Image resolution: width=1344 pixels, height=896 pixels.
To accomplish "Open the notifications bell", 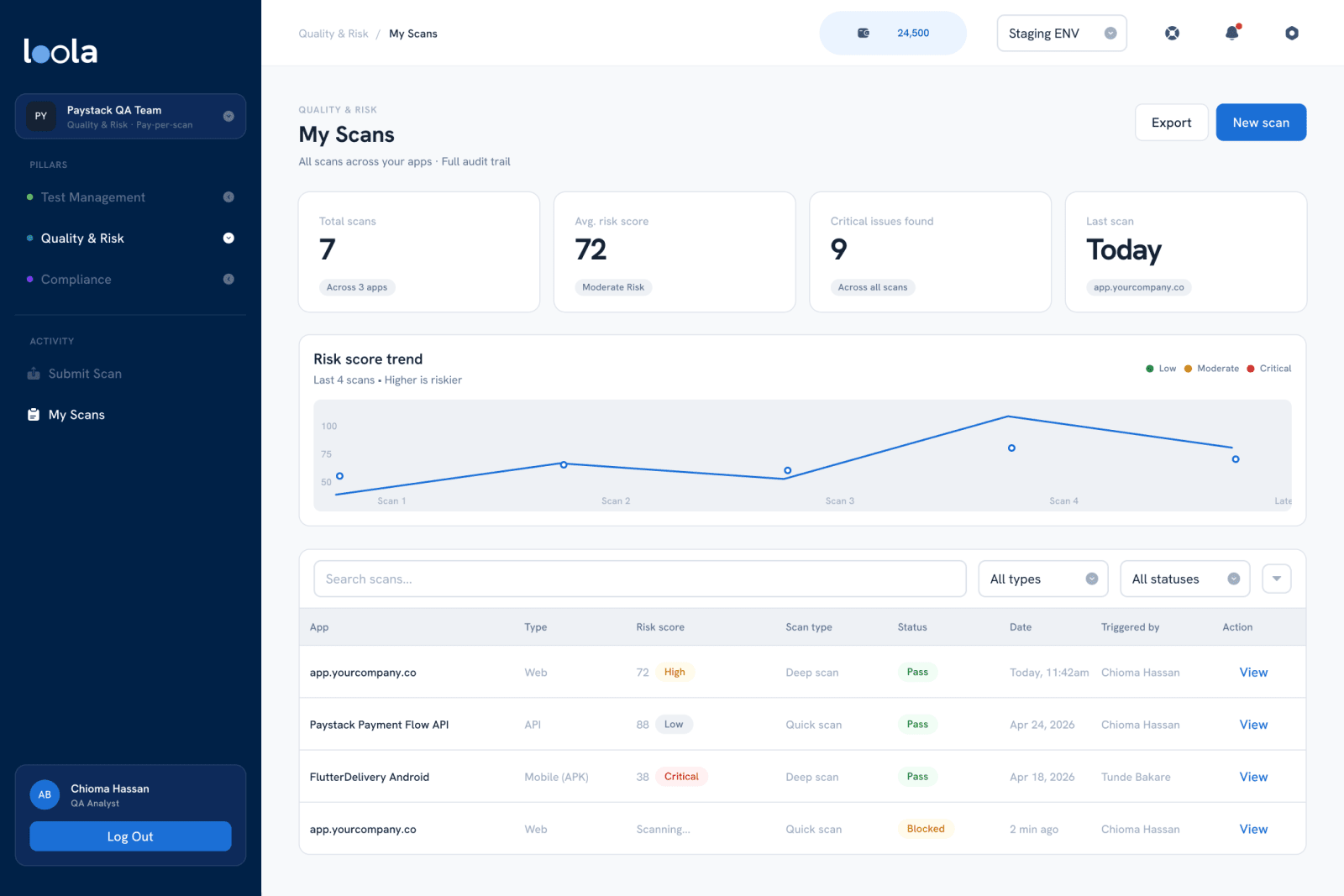I will pos(1232,33).
